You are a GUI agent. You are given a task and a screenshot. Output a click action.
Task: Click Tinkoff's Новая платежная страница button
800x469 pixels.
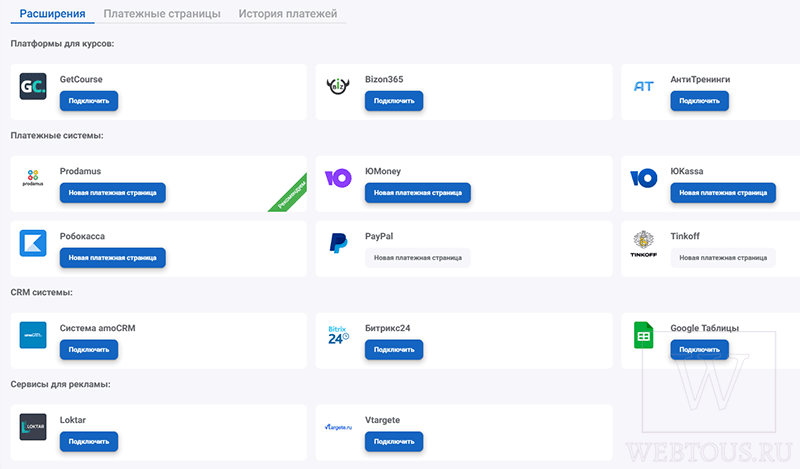point(723,258)
